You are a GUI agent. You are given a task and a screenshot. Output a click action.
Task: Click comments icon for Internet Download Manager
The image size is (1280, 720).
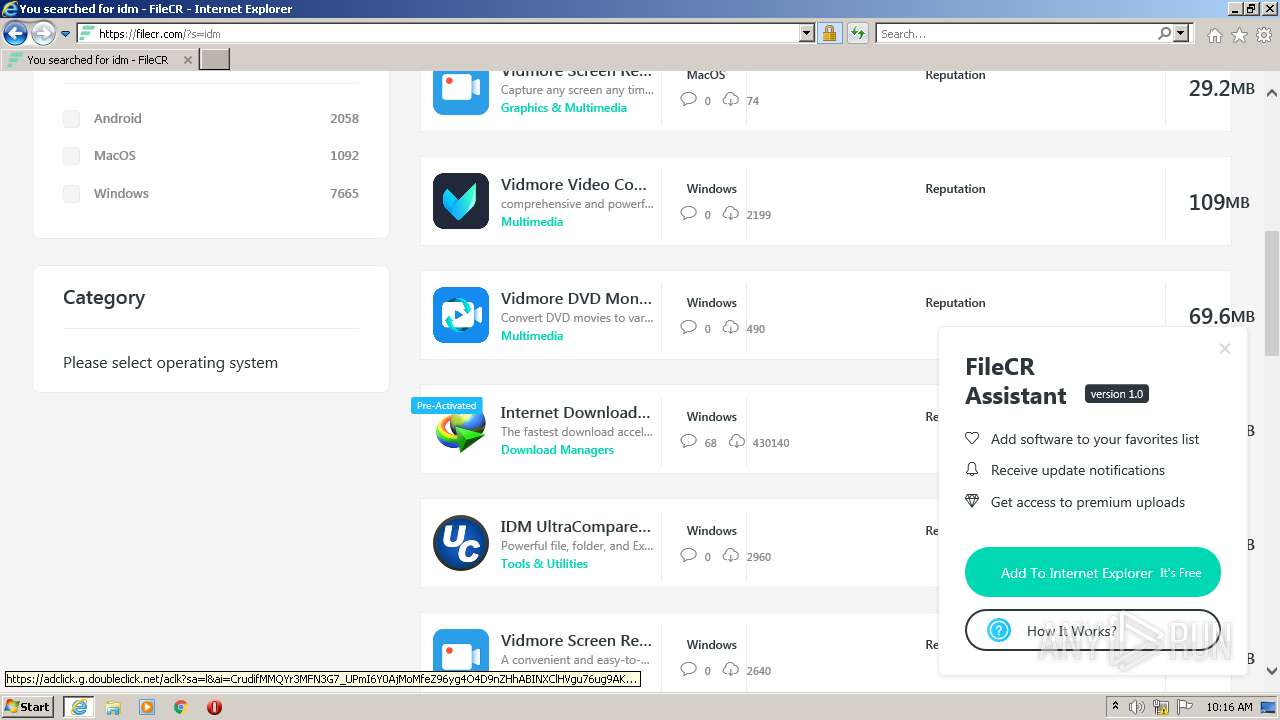(x=688, y=441)
